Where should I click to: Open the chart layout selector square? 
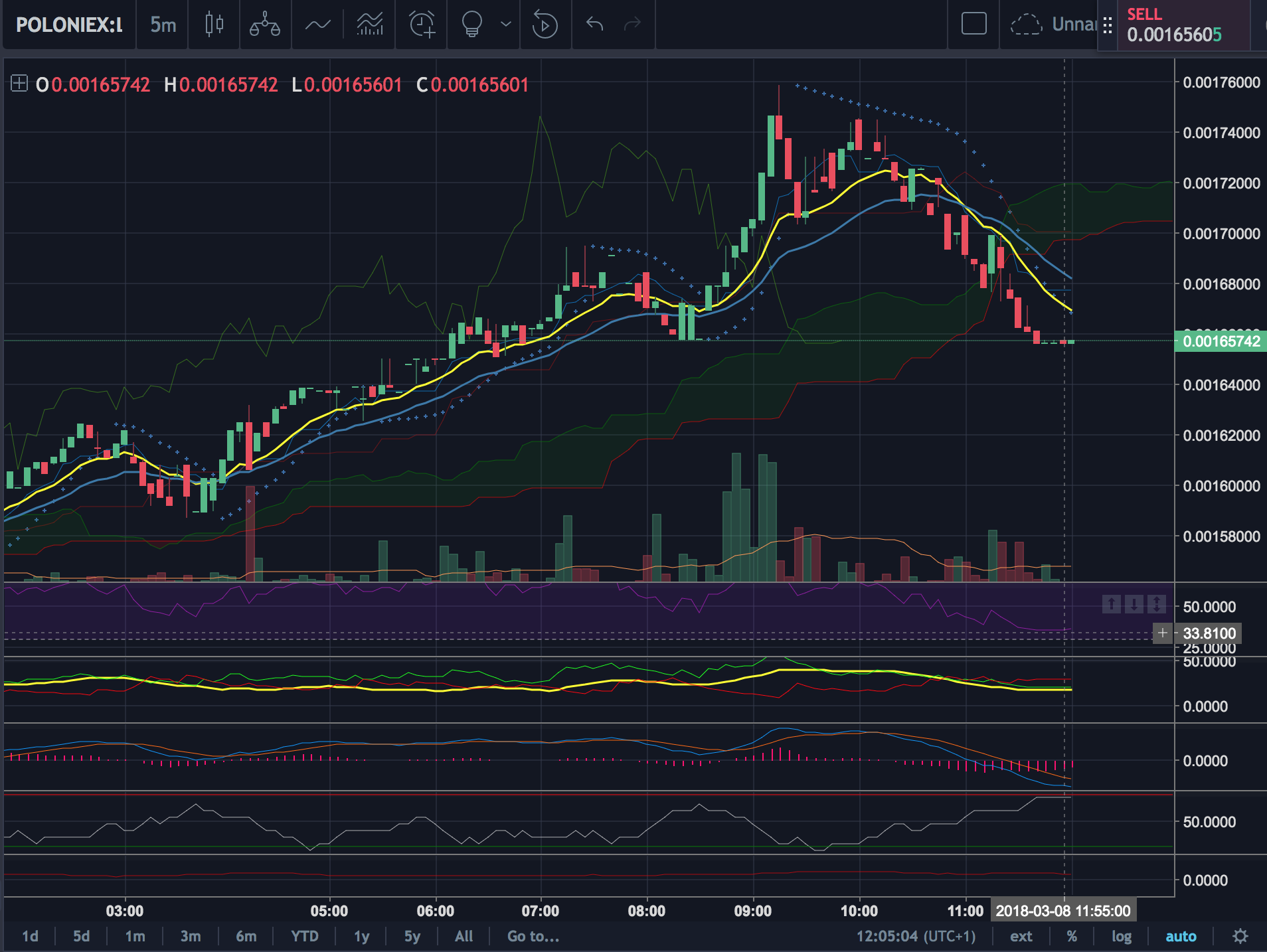click(x=974, y=25)
